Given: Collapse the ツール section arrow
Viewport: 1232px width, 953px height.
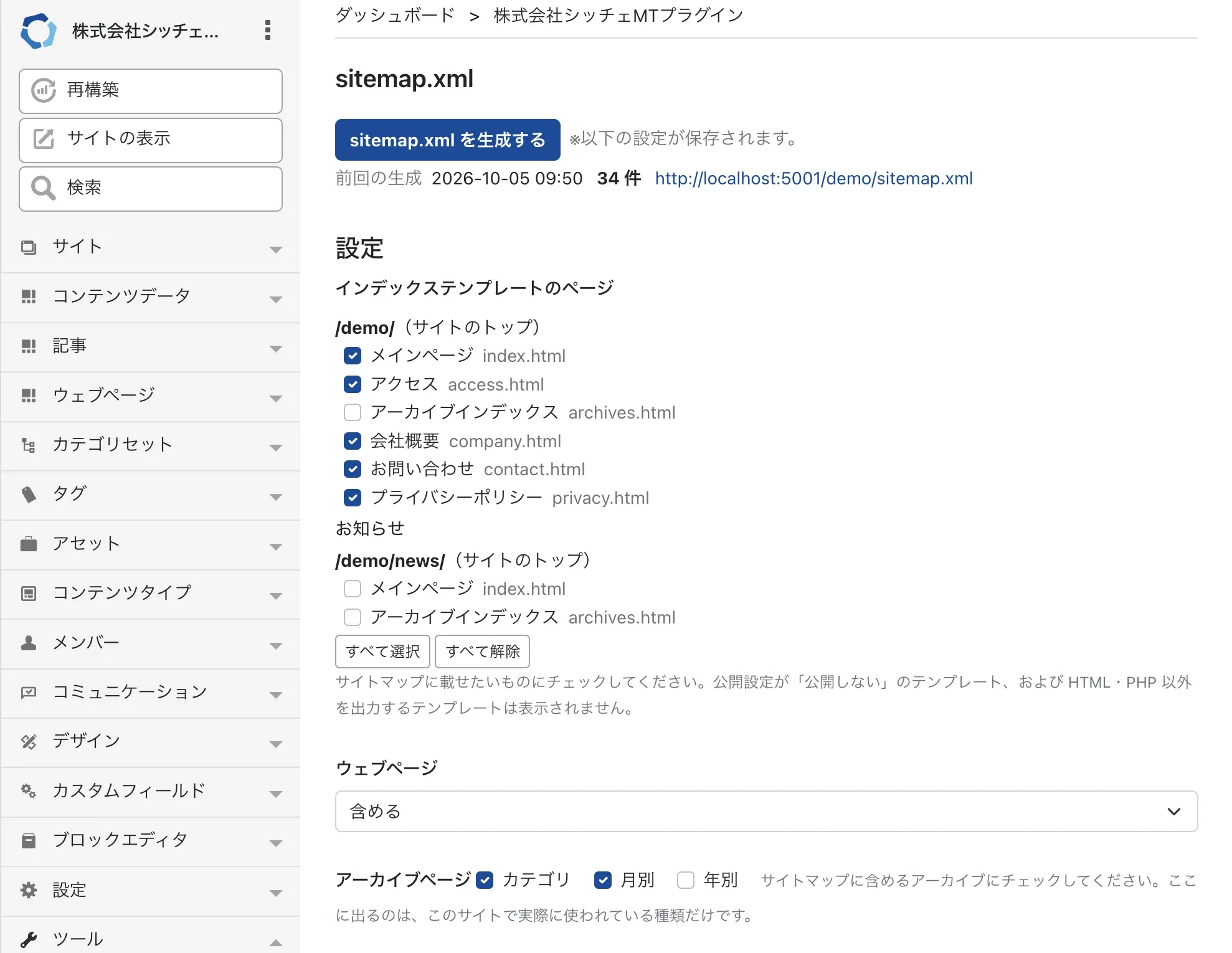Looking at the screenshot, I should 276,942.
